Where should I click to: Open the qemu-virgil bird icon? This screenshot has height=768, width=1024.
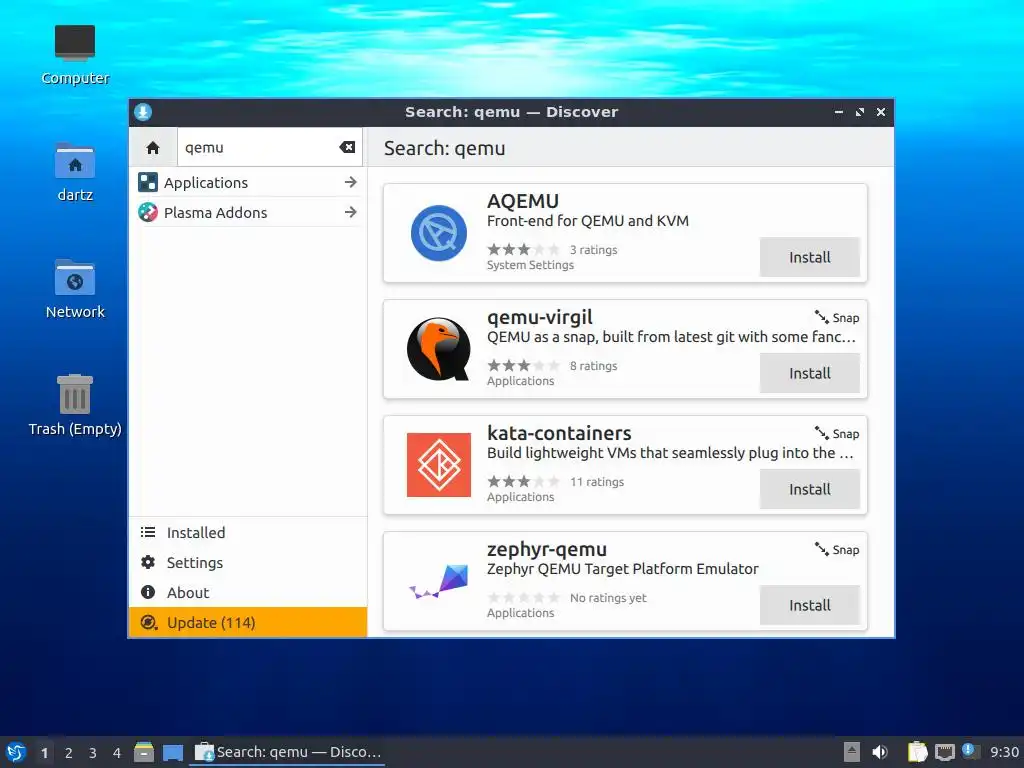(x=439, y=349)
